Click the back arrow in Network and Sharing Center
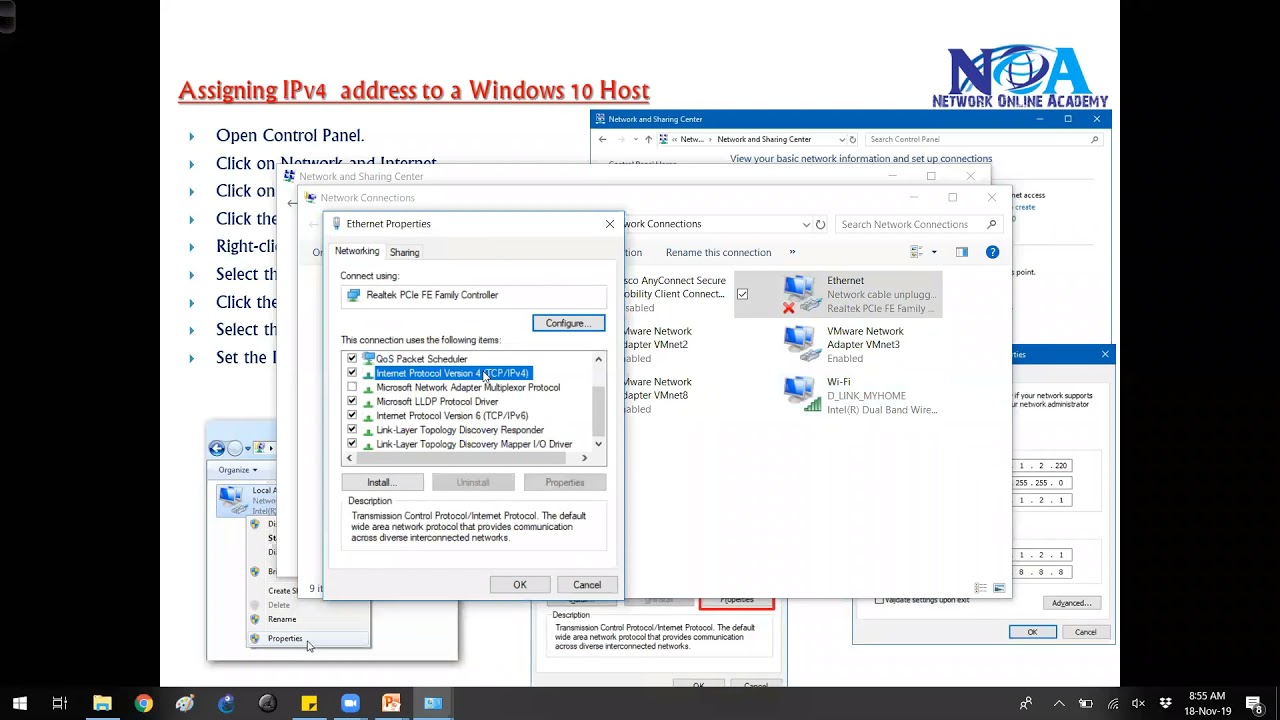 (x=602, y=139)
